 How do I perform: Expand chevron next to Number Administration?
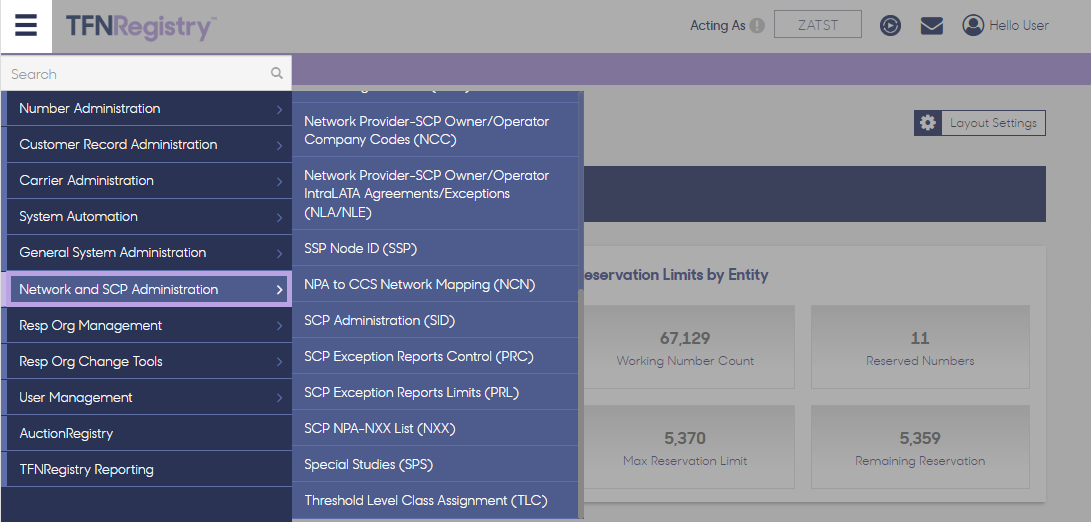(x=279, y=109)
